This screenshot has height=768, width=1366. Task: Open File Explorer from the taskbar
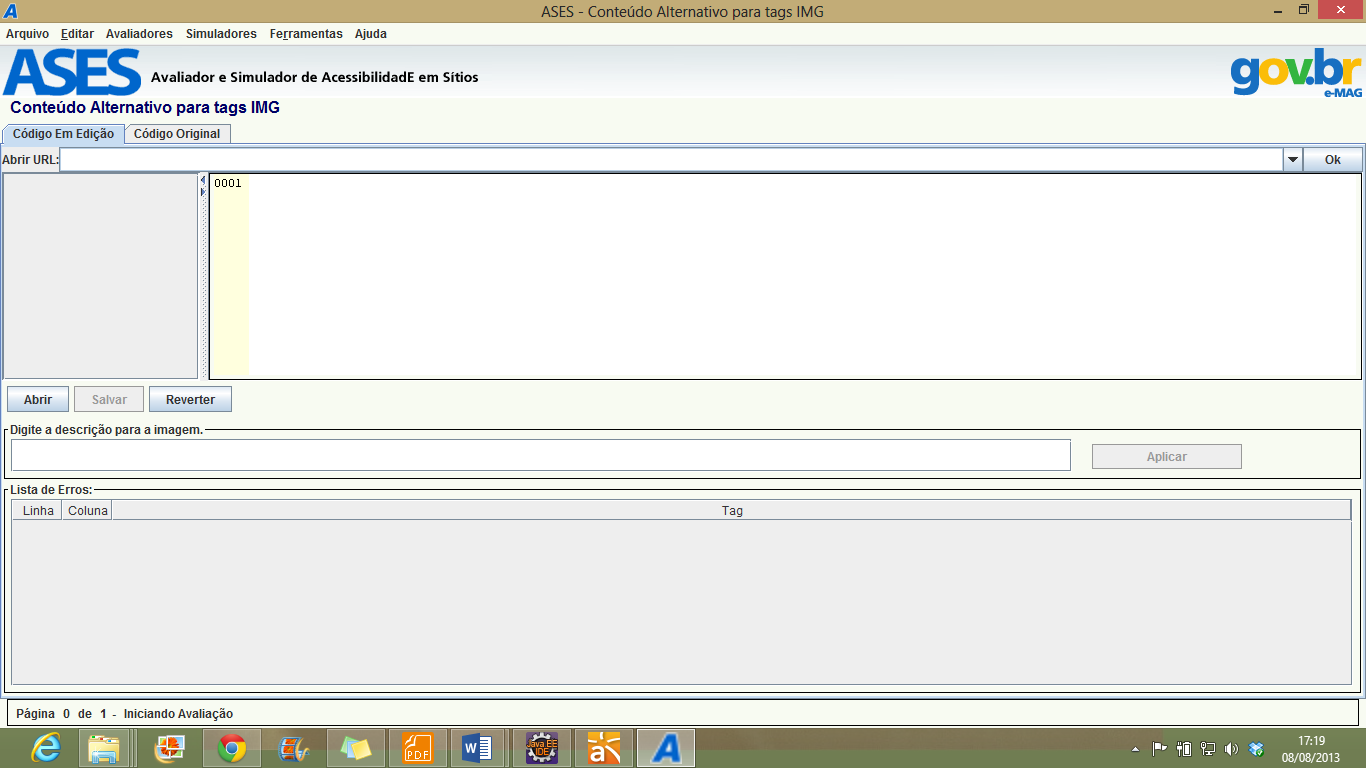(104, 748)
